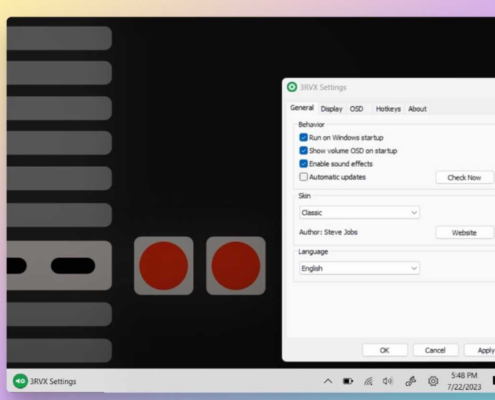Click the settings gear tray icon
Viewport: 495px width, 400px height.
(x=433, y=381)
